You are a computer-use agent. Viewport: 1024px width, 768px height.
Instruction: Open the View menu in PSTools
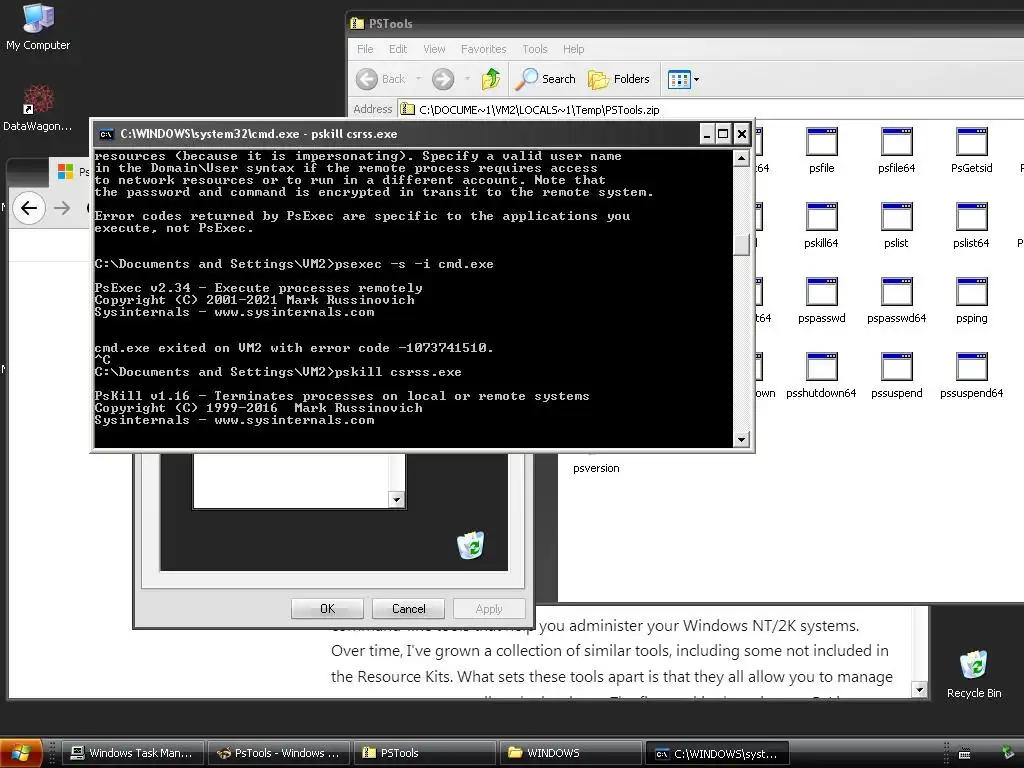pyautogui.click(x=434, y=49)
